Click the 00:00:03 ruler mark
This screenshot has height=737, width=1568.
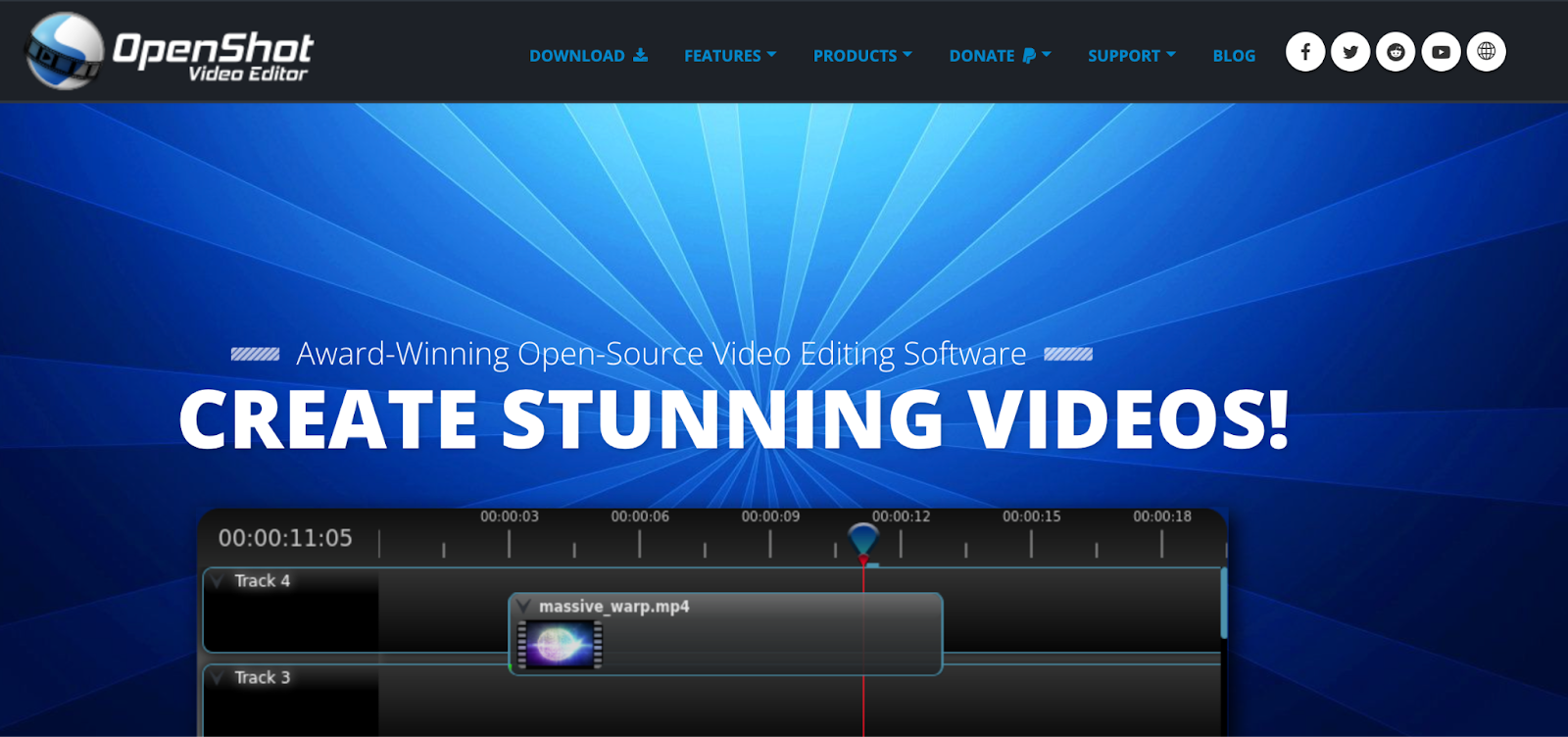click(x=510, y=516)
